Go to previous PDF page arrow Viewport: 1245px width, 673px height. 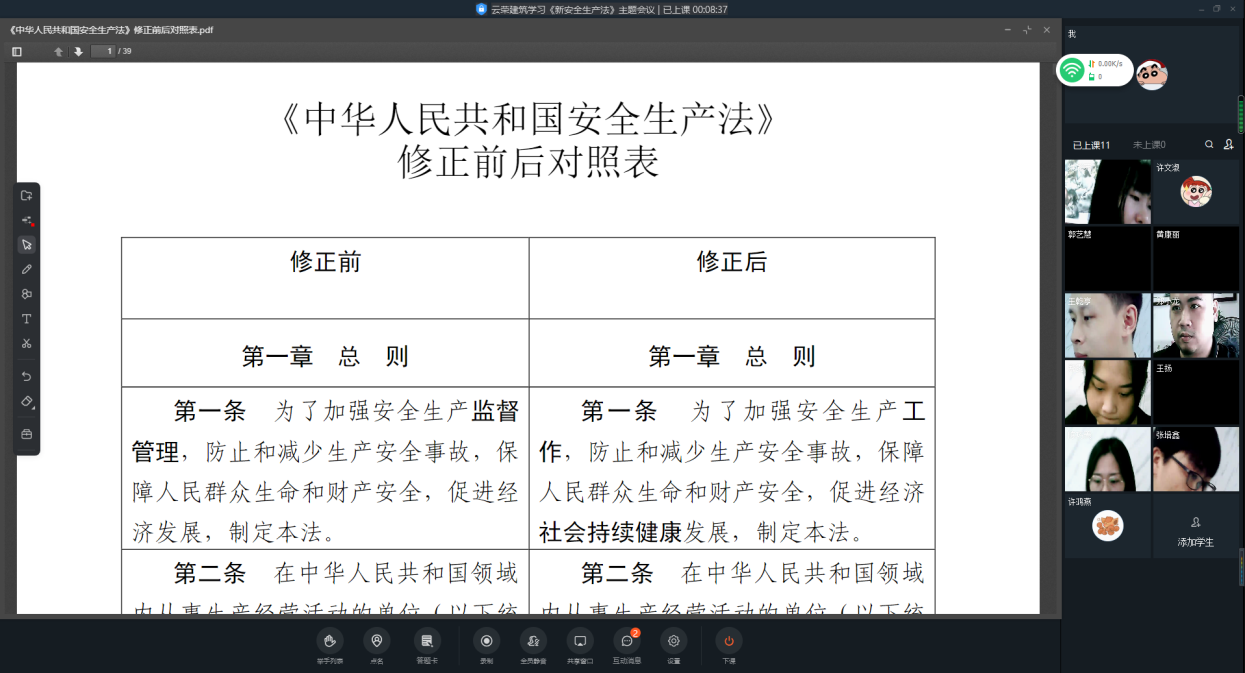59,51
